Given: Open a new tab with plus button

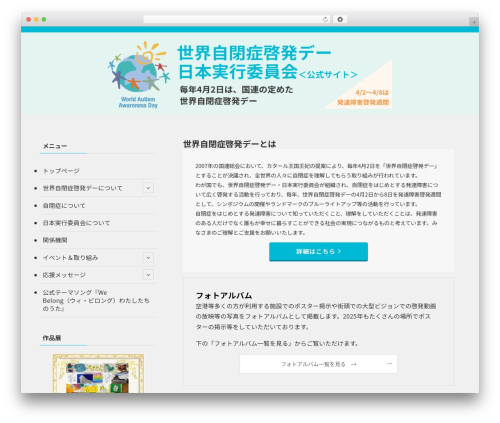Looking at the screenshot, I should pos(474,22).
